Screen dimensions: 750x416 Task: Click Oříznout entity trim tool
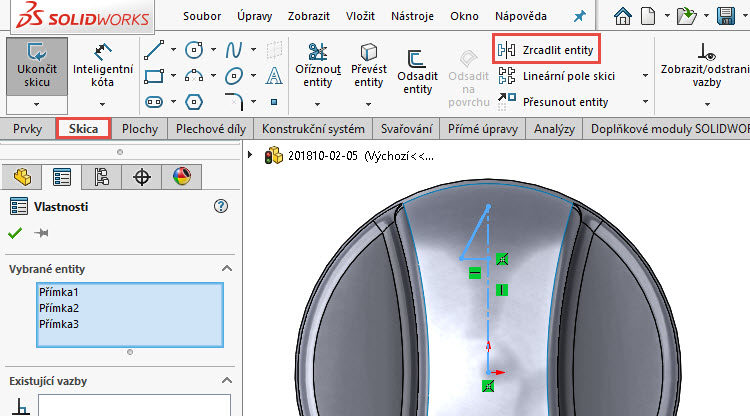click(x=318, y=66)
